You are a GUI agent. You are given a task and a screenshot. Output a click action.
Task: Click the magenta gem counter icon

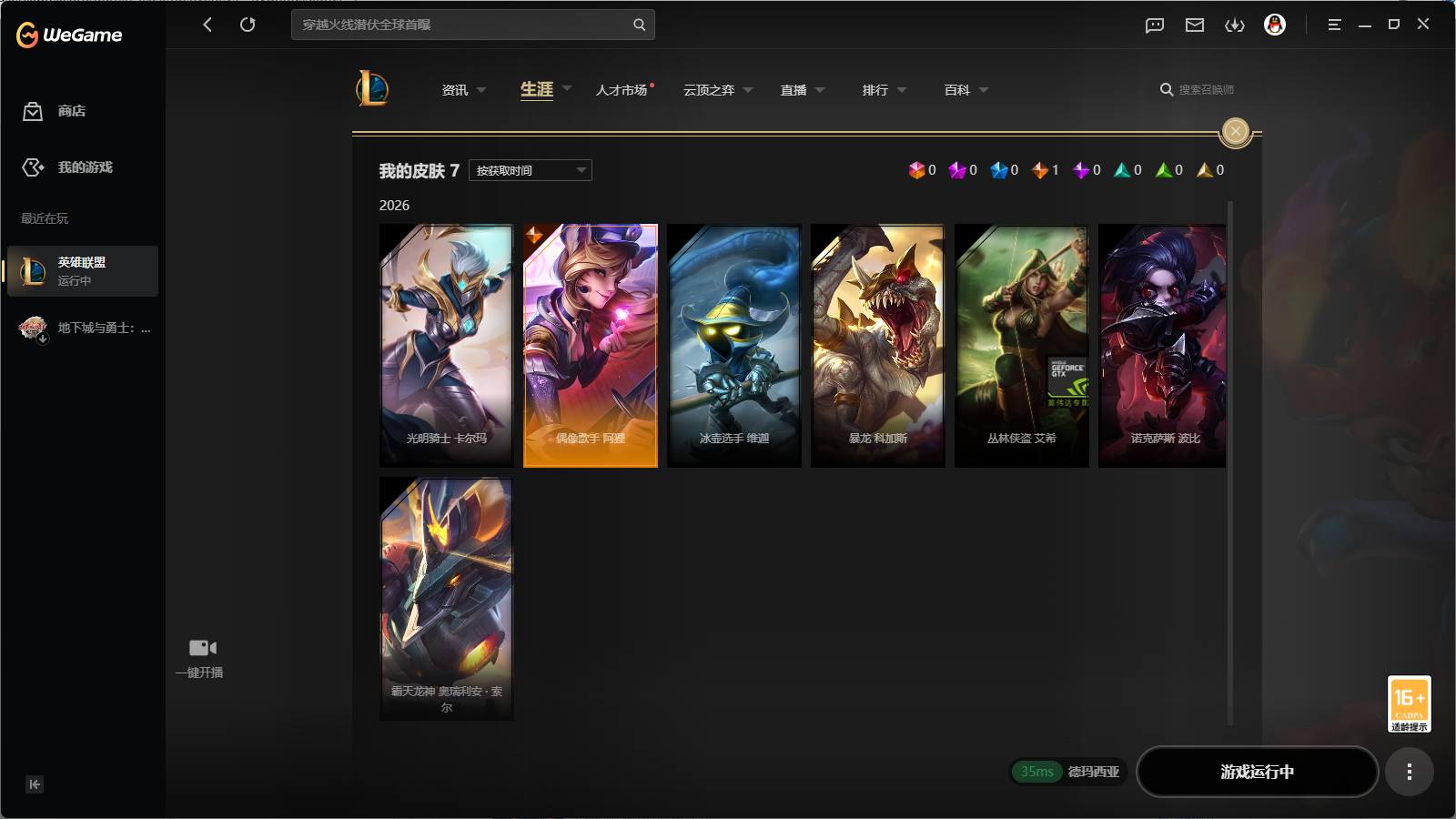[x=957, y=170]
